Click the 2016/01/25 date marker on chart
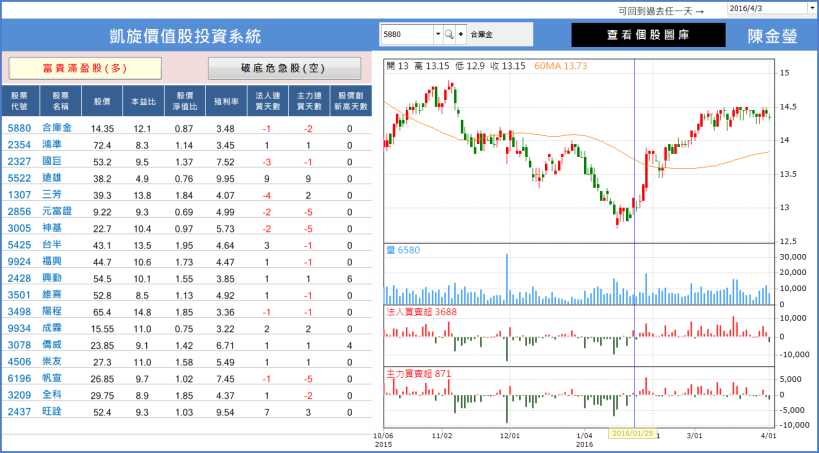The height and width of the screenshot is (453, 819). pyautogui.click(x=633, y=433)
